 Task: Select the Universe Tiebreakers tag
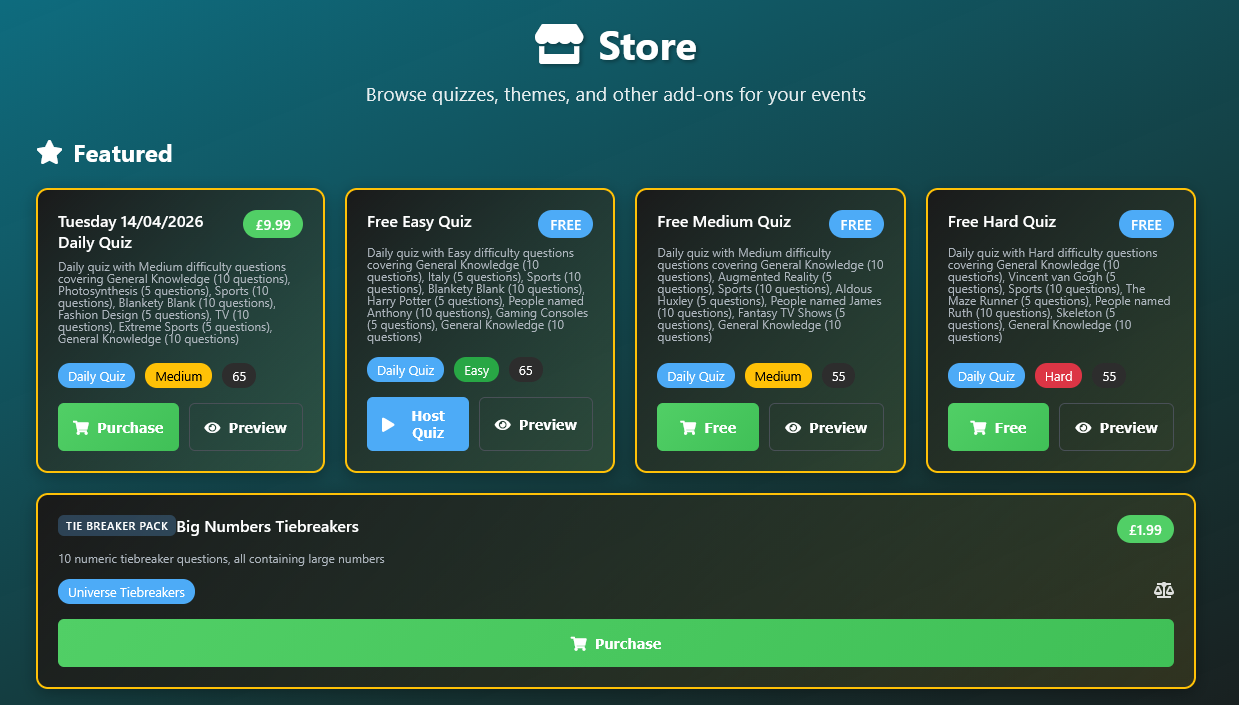click(126, 591)
